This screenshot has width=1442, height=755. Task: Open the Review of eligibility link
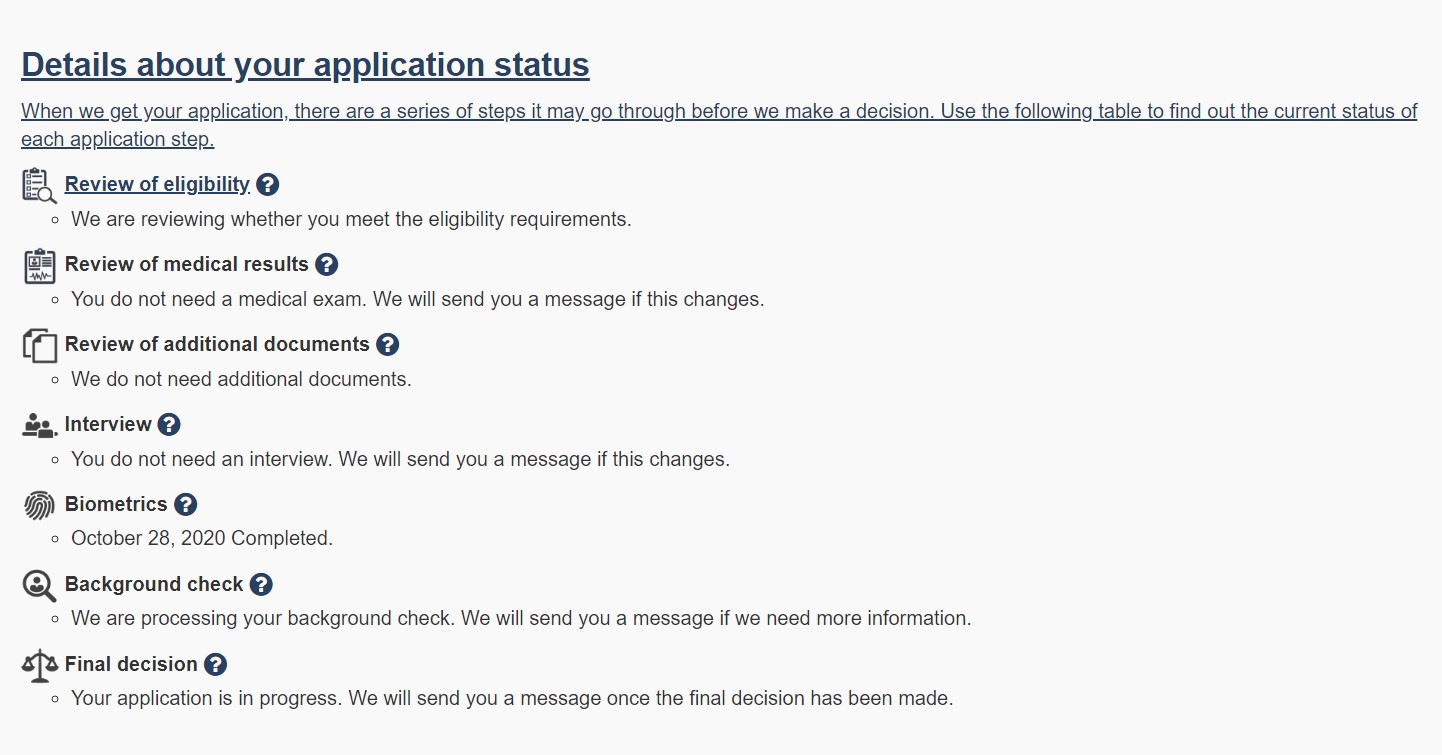point(157,184)
